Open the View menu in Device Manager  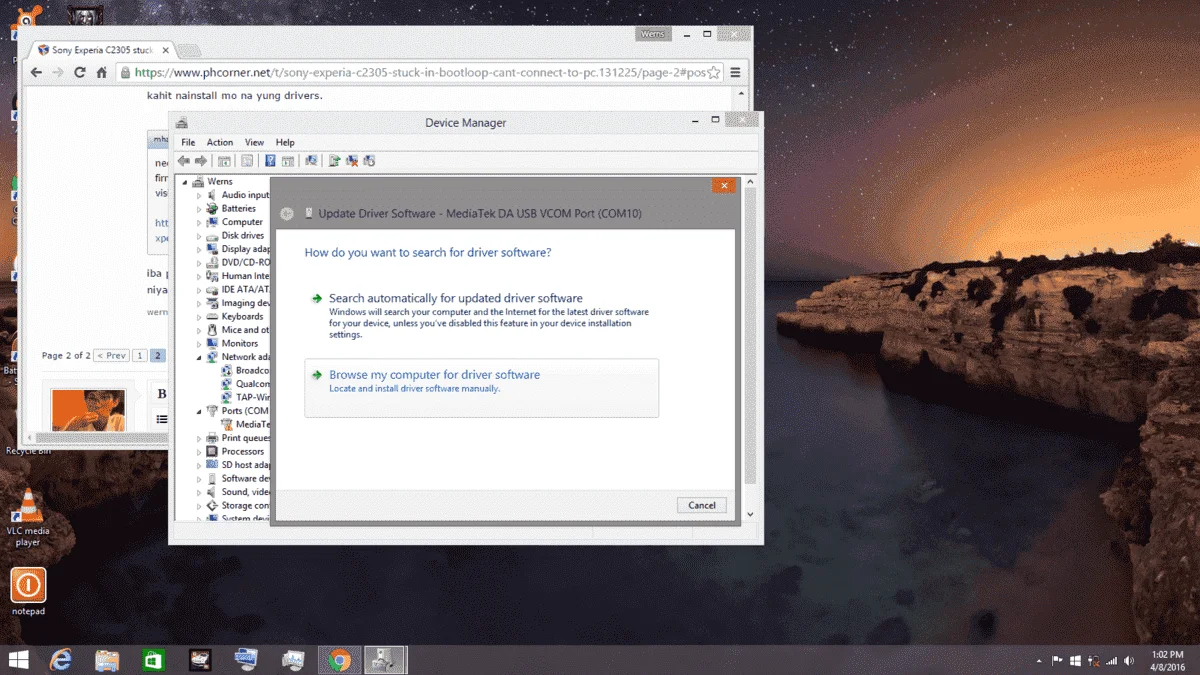(254, 143)
